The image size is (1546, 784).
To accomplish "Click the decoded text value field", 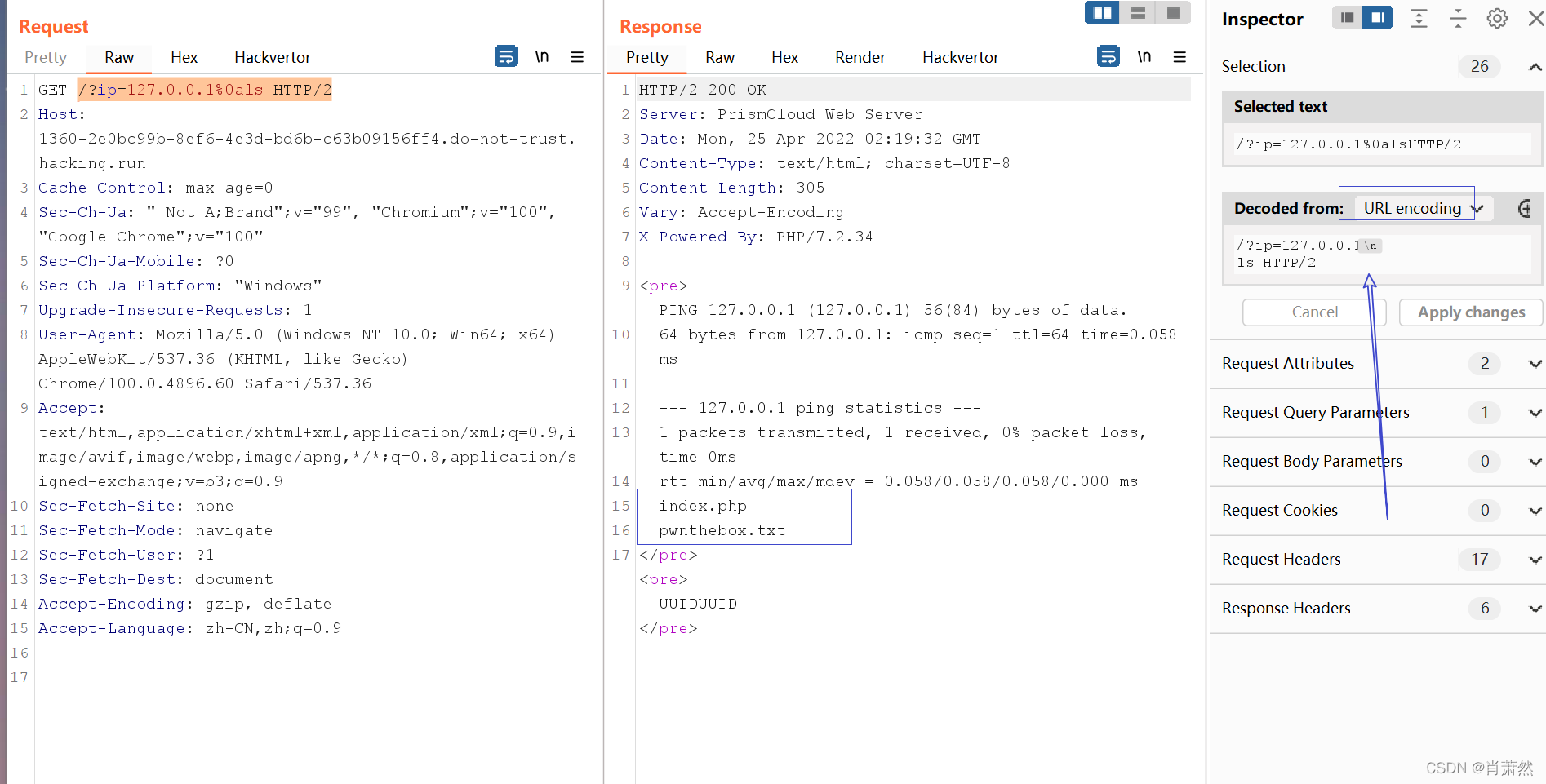I will 1382,255.
